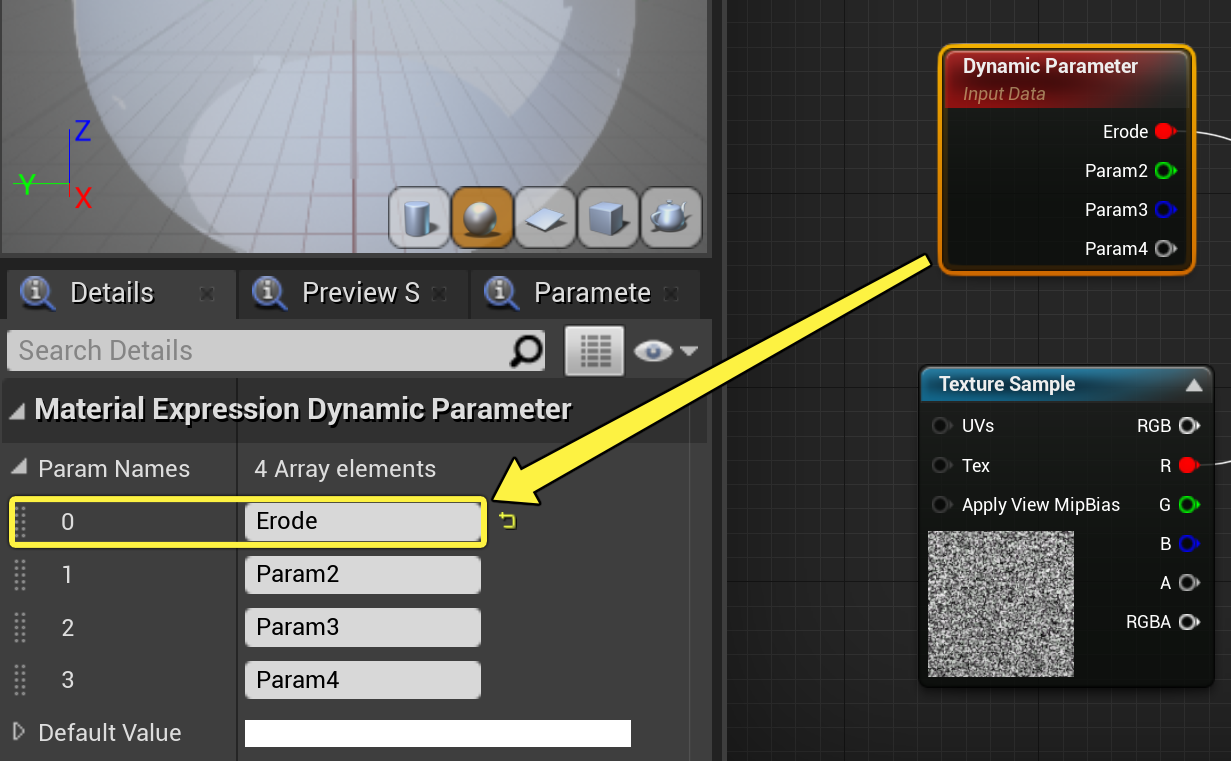
Task: Reset Erode param name to default
Action: tap(507, 521)
